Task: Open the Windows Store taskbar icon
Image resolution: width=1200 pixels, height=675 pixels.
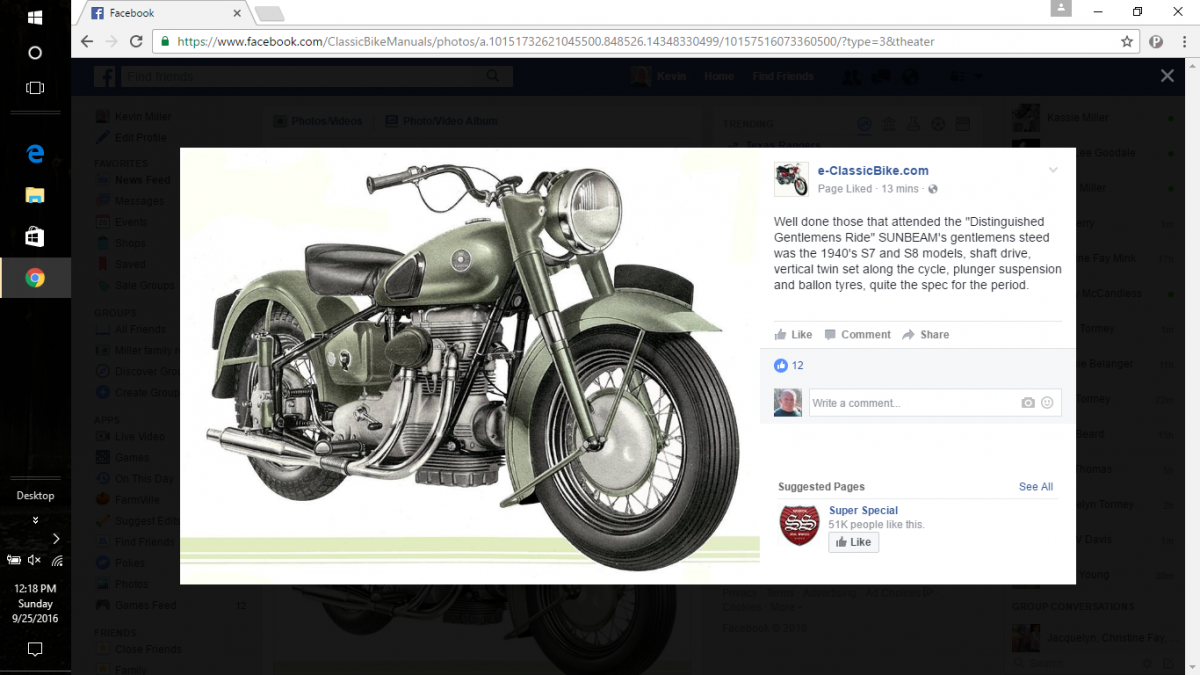Action: (35, 236)
